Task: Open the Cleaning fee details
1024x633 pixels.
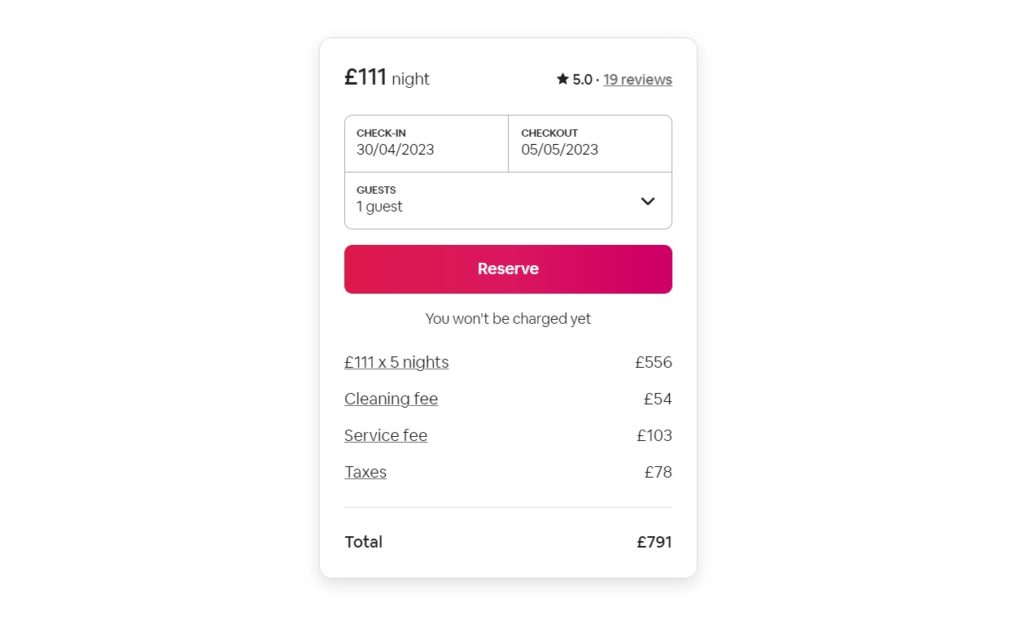Action: 390,398
